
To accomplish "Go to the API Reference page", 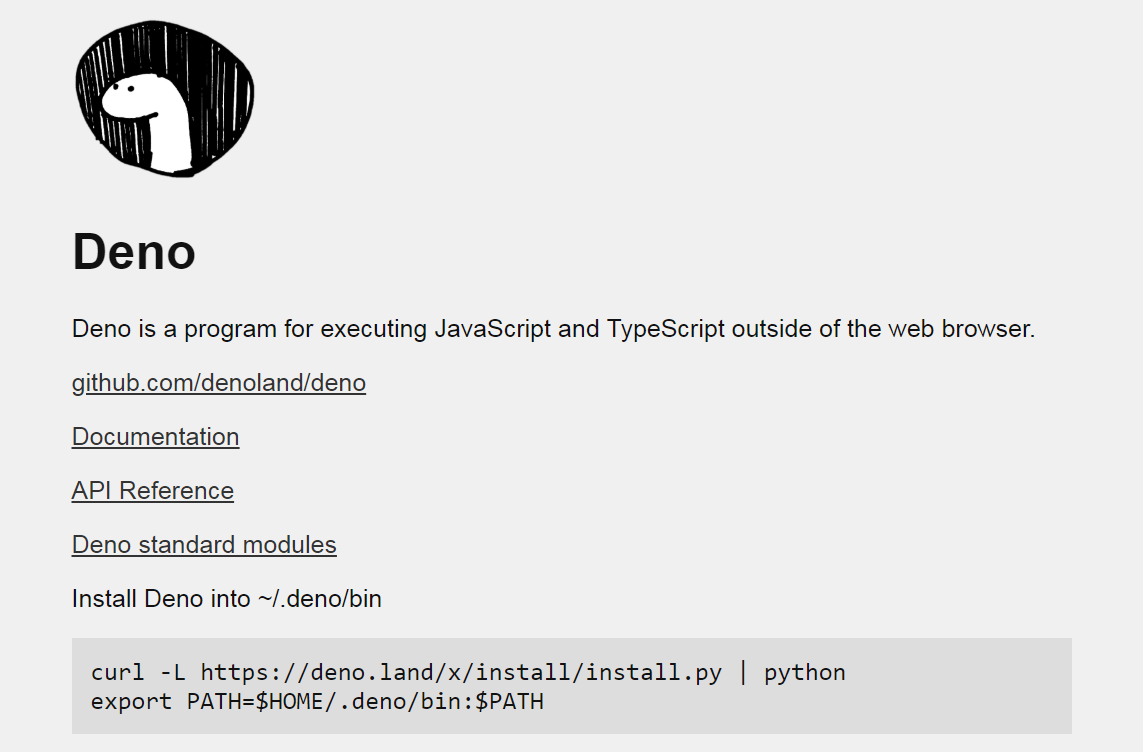I will pos(153,491).
